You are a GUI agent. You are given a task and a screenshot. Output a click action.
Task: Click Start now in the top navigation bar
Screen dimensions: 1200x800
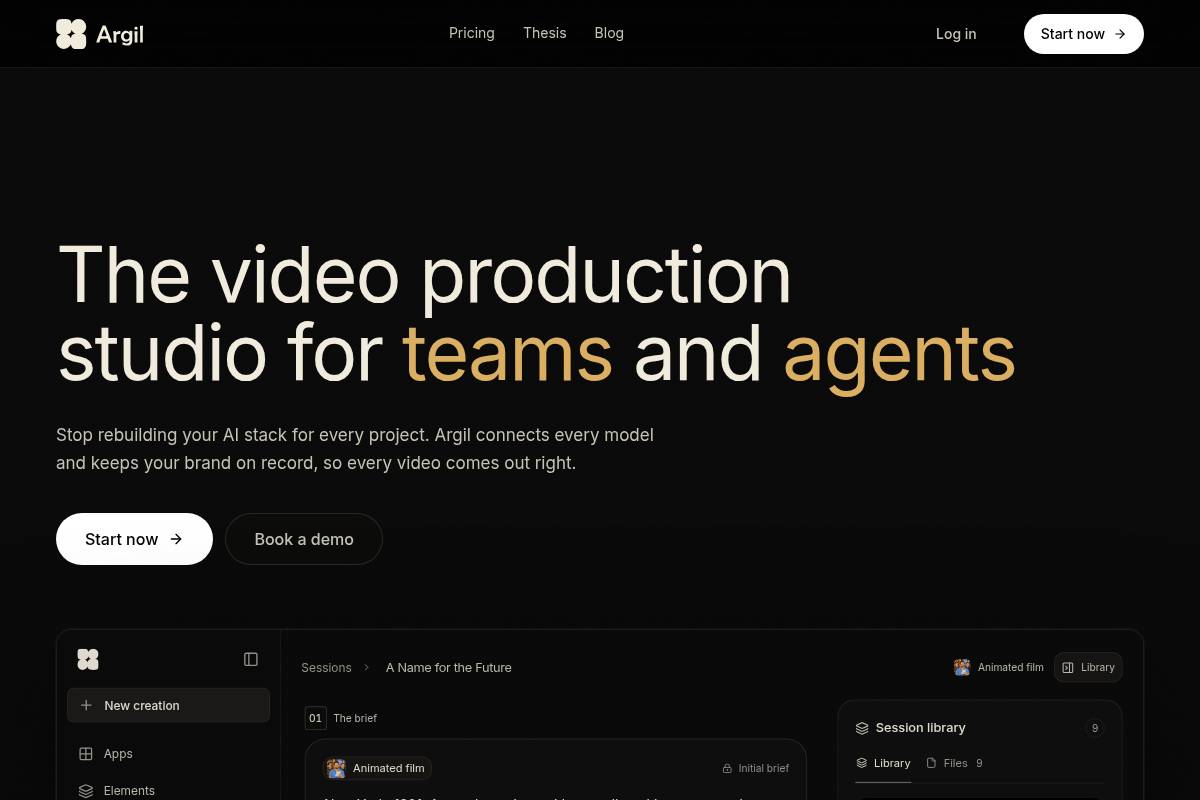coord(1084,34)
